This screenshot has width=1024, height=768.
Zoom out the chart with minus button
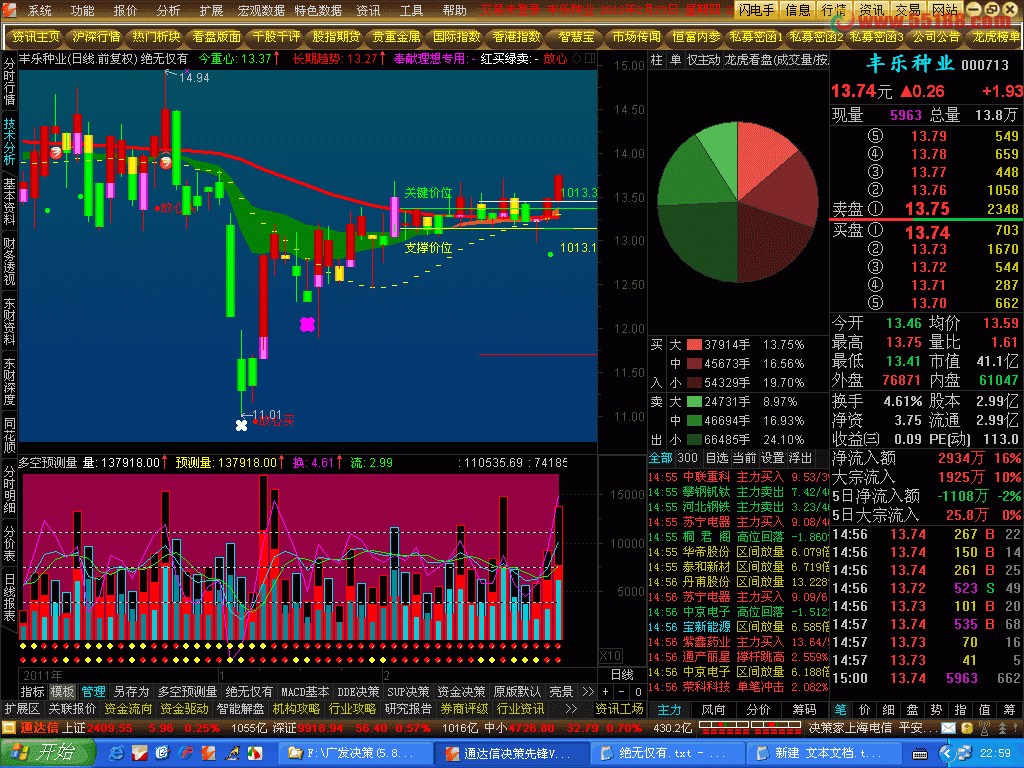click(x=621, y=692)
